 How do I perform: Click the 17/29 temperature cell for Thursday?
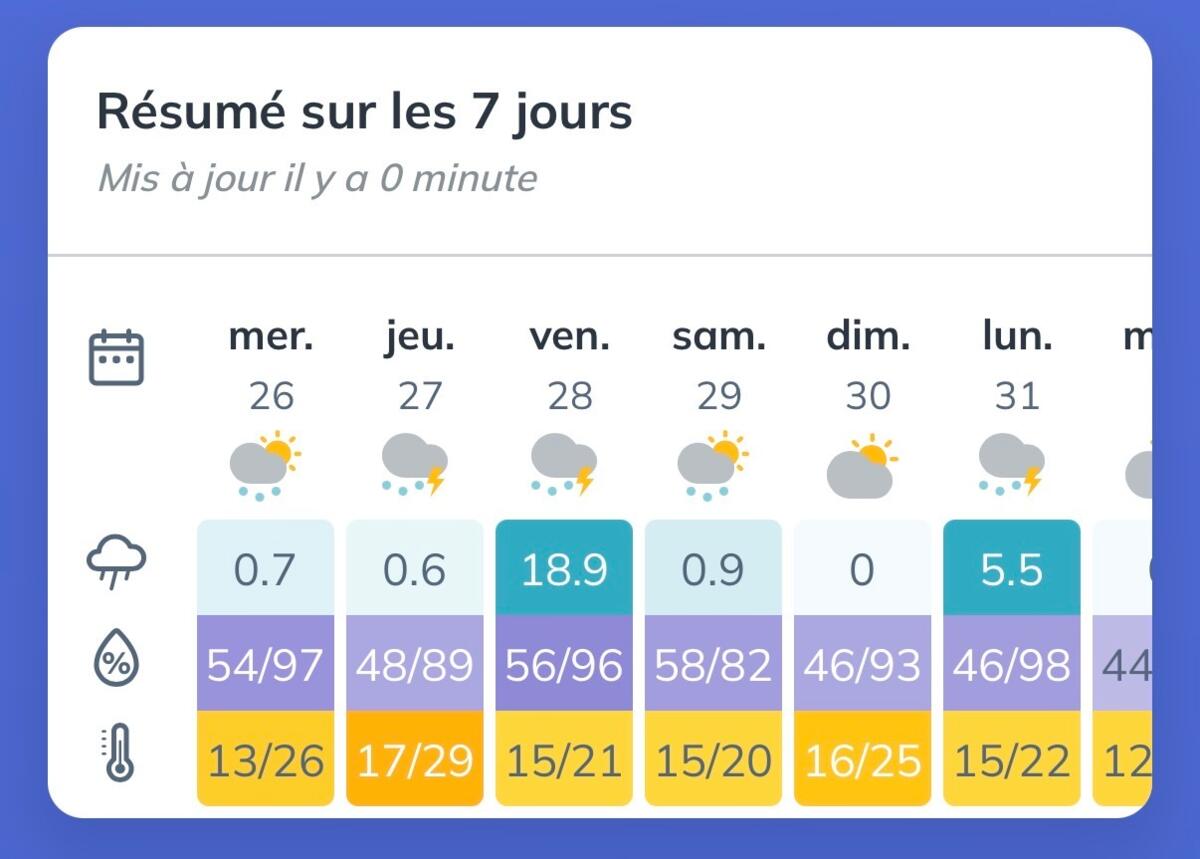(415, 759)
